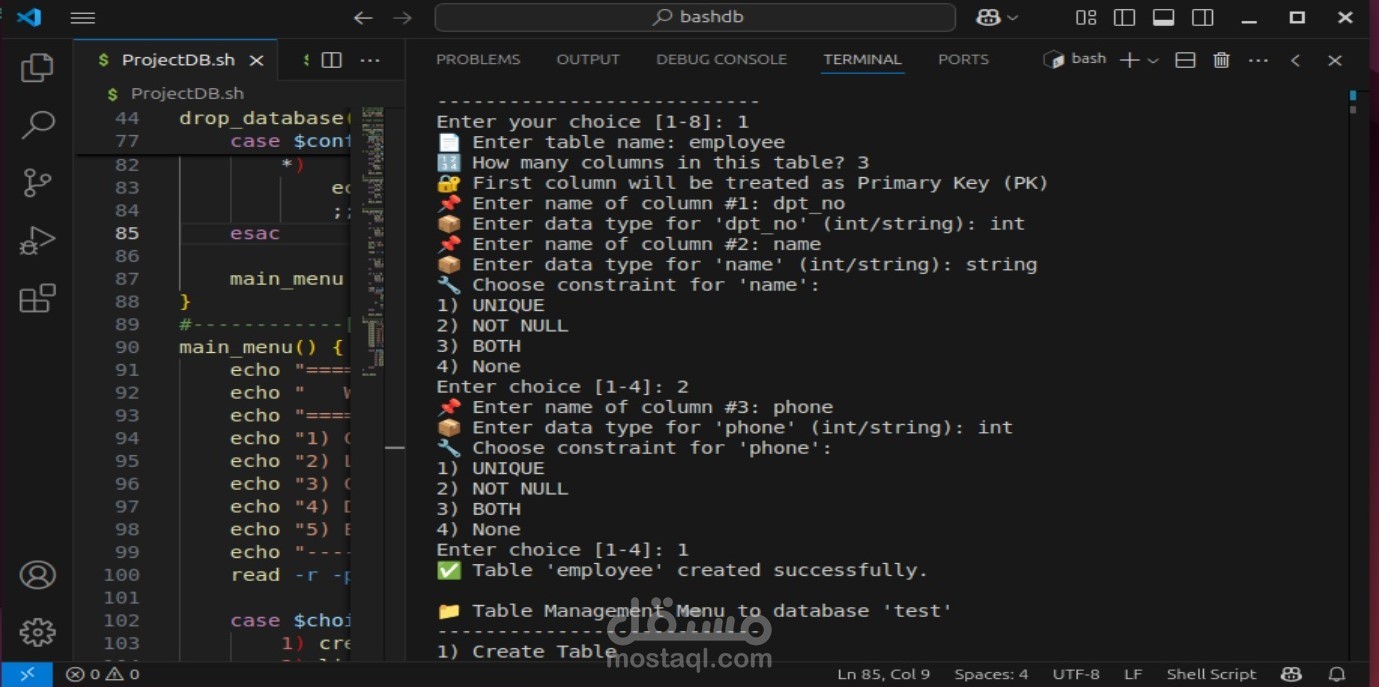The image size is (1379, 687).
Task: Show errors and warnings in the status bar
Action: pyautogui.click(x=103, y=674)
